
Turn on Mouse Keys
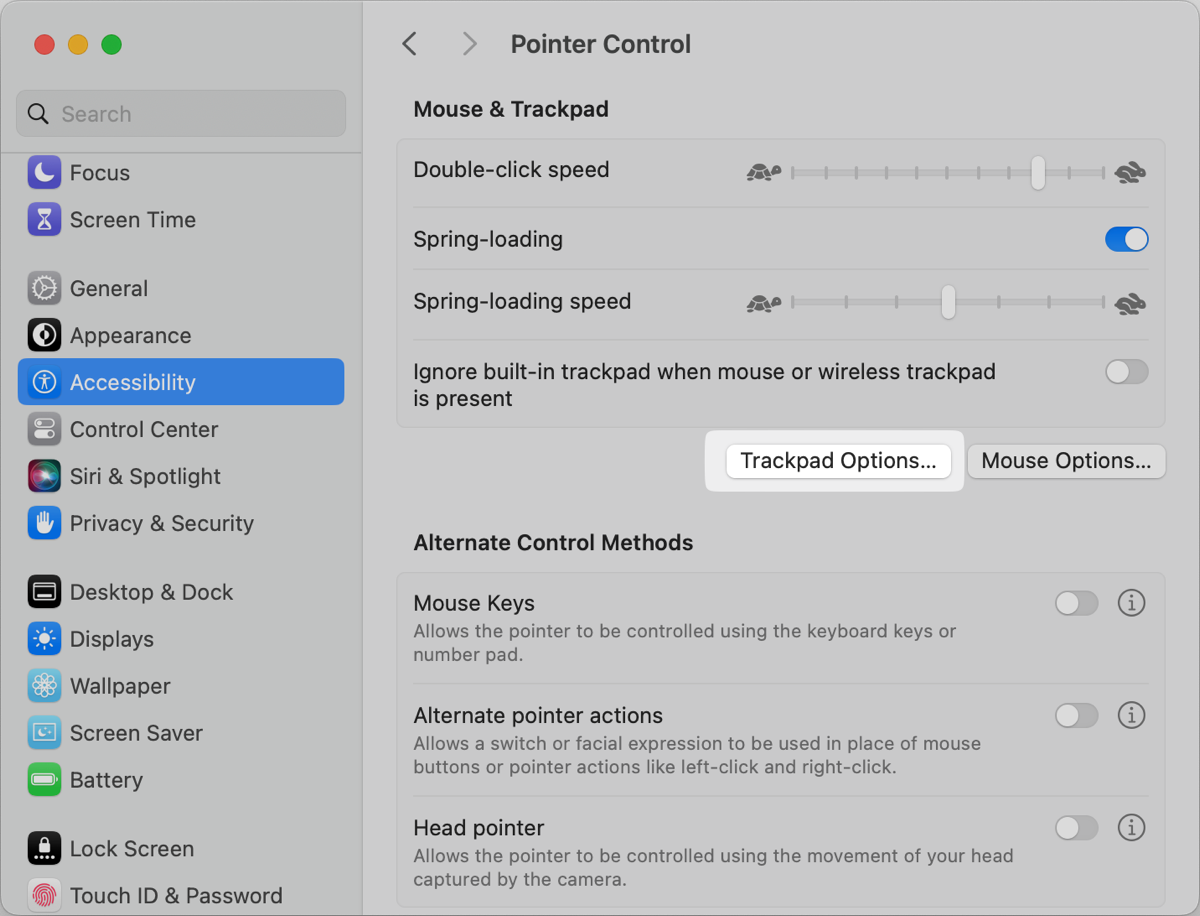(x=1076, y=604)
